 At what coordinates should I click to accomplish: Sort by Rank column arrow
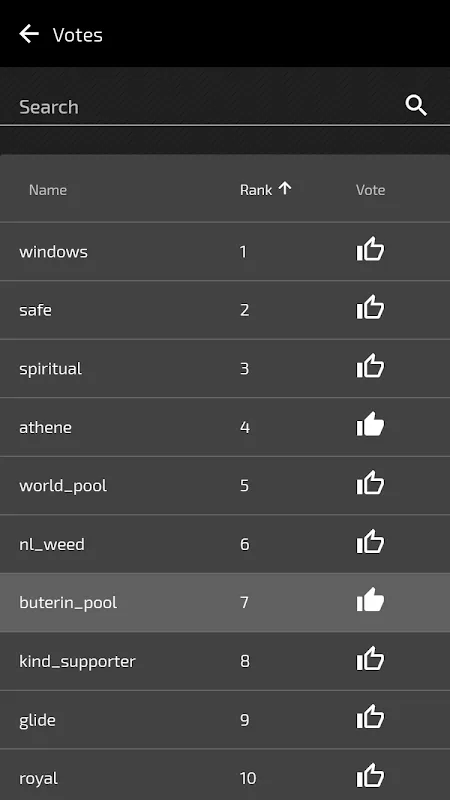tap(285, 189)
